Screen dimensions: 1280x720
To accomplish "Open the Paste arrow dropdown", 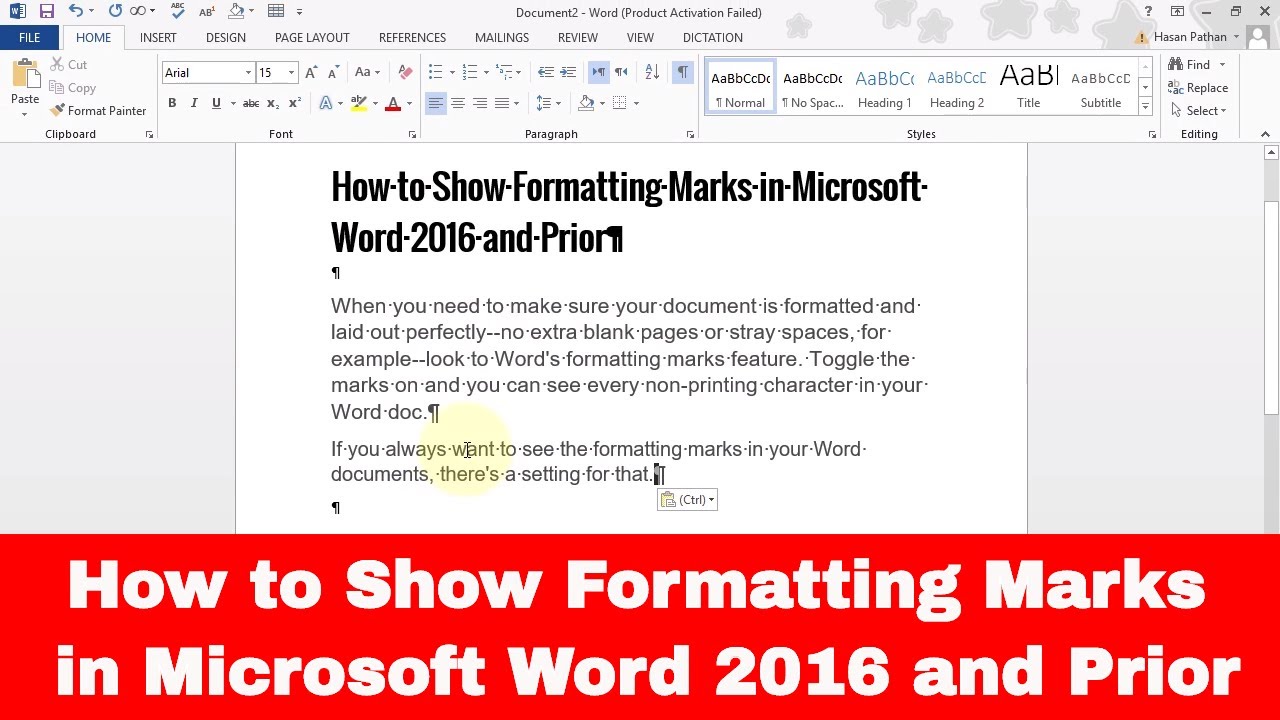I will pos(25,113).
